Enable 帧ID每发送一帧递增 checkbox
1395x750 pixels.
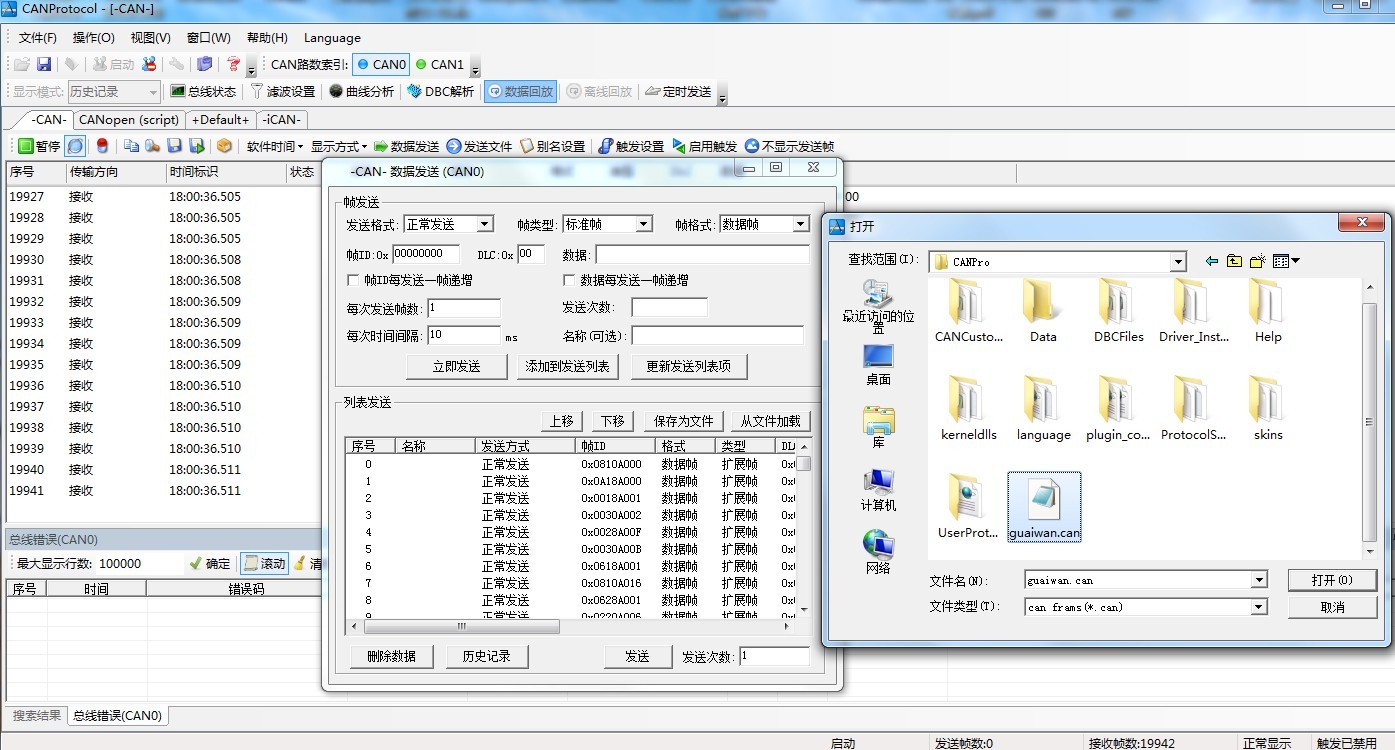(352, 281)
